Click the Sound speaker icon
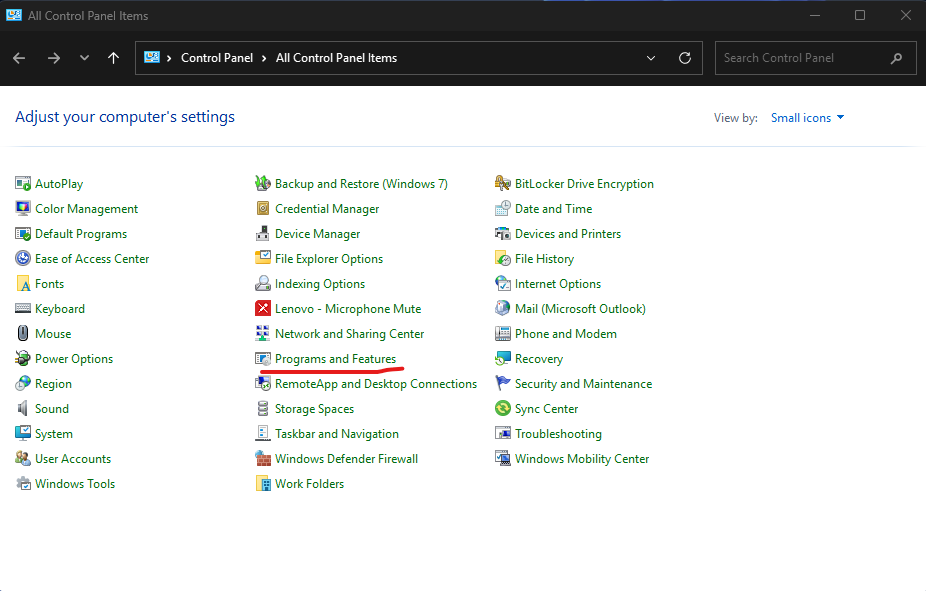Image resolution: width=926 pixels, height=591 pixels. coord(23,409)
